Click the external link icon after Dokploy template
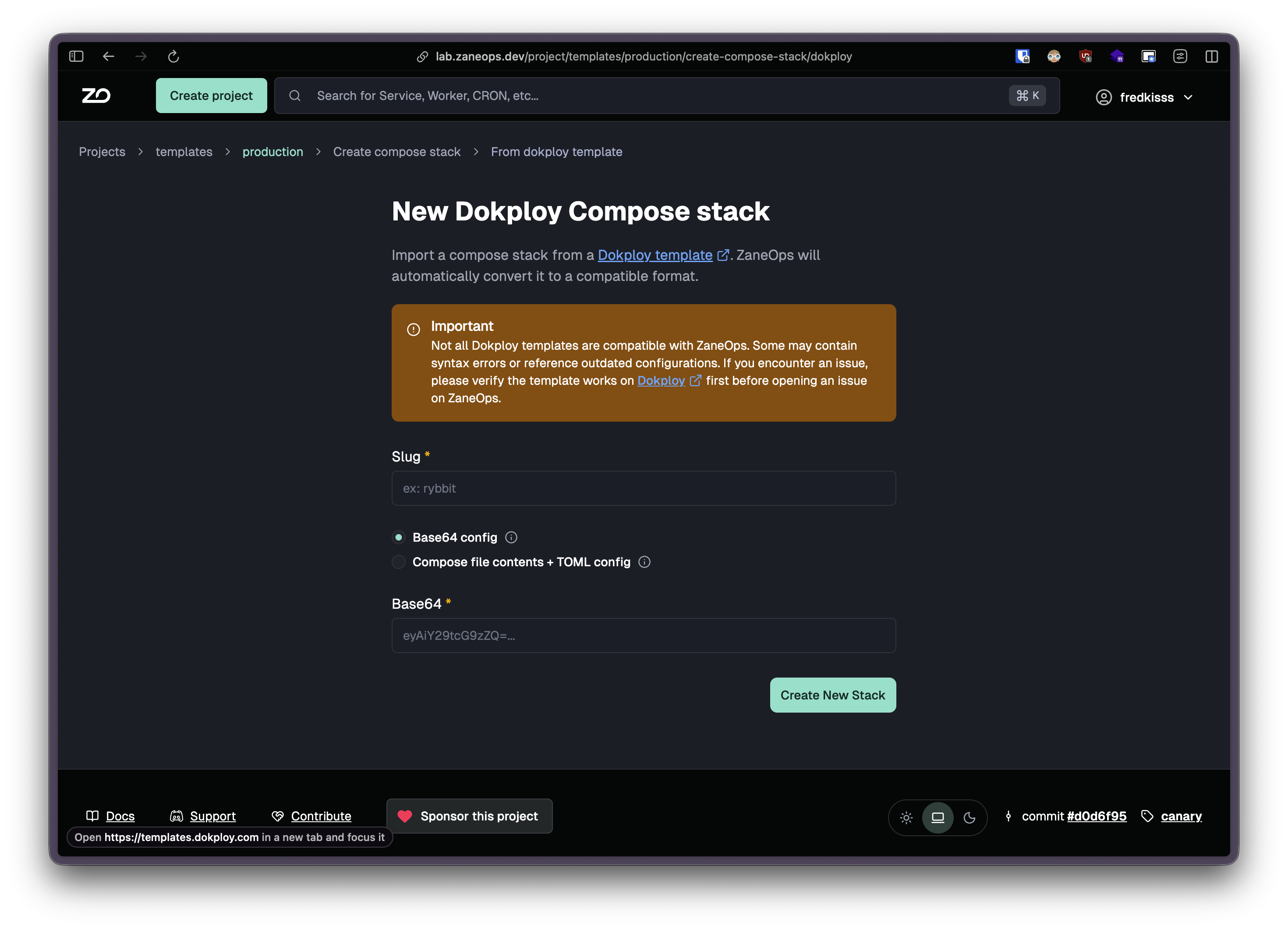The width and height of the screenshot is (1288, 930). 723,256
